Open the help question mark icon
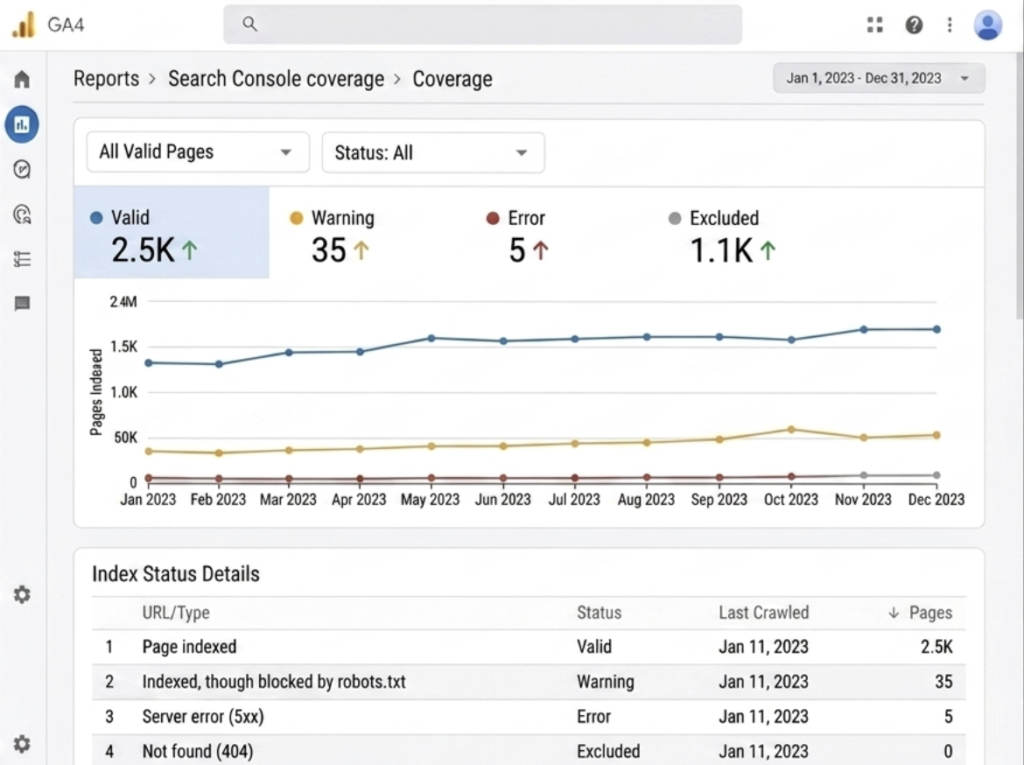Screen dimensions: 1024x765 point(914,25)
